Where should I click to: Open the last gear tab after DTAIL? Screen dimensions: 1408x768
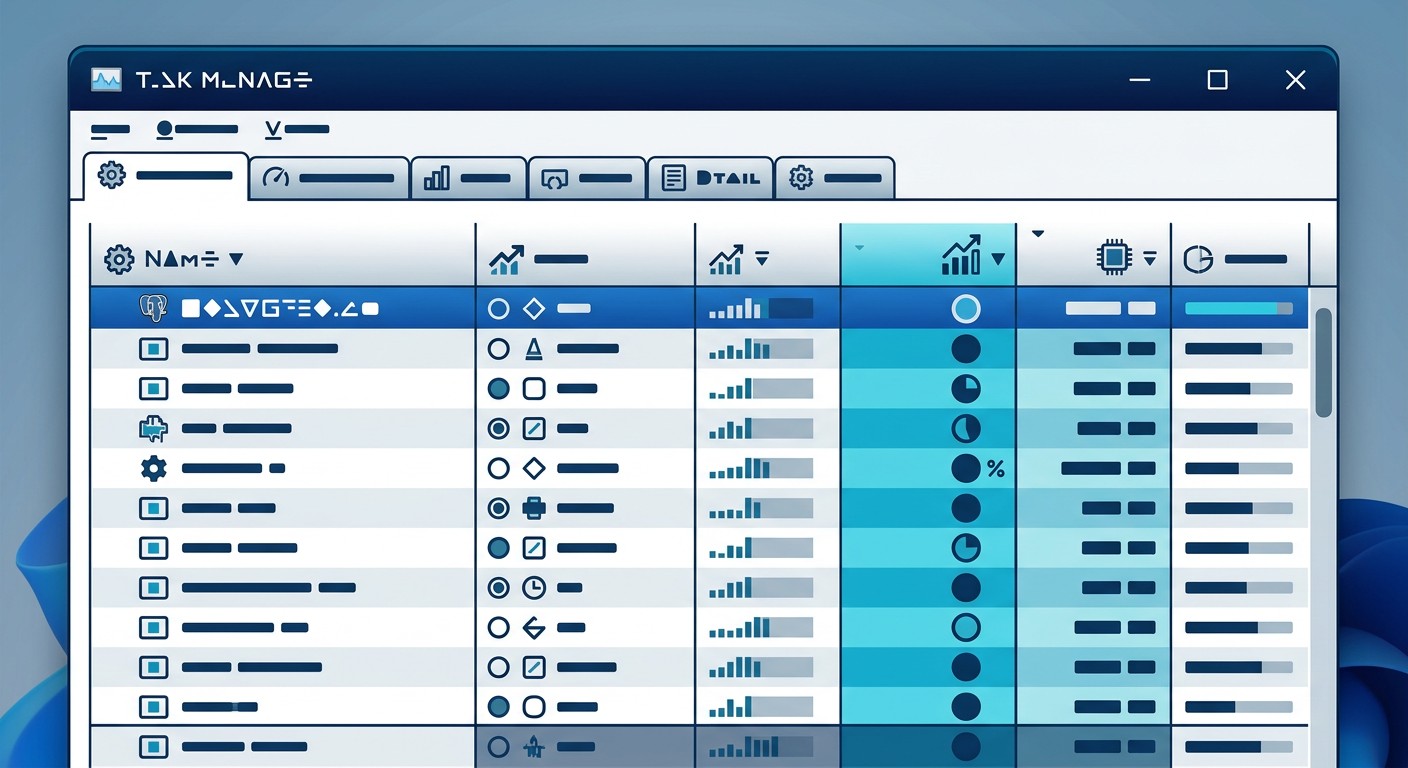pos(834,178)
